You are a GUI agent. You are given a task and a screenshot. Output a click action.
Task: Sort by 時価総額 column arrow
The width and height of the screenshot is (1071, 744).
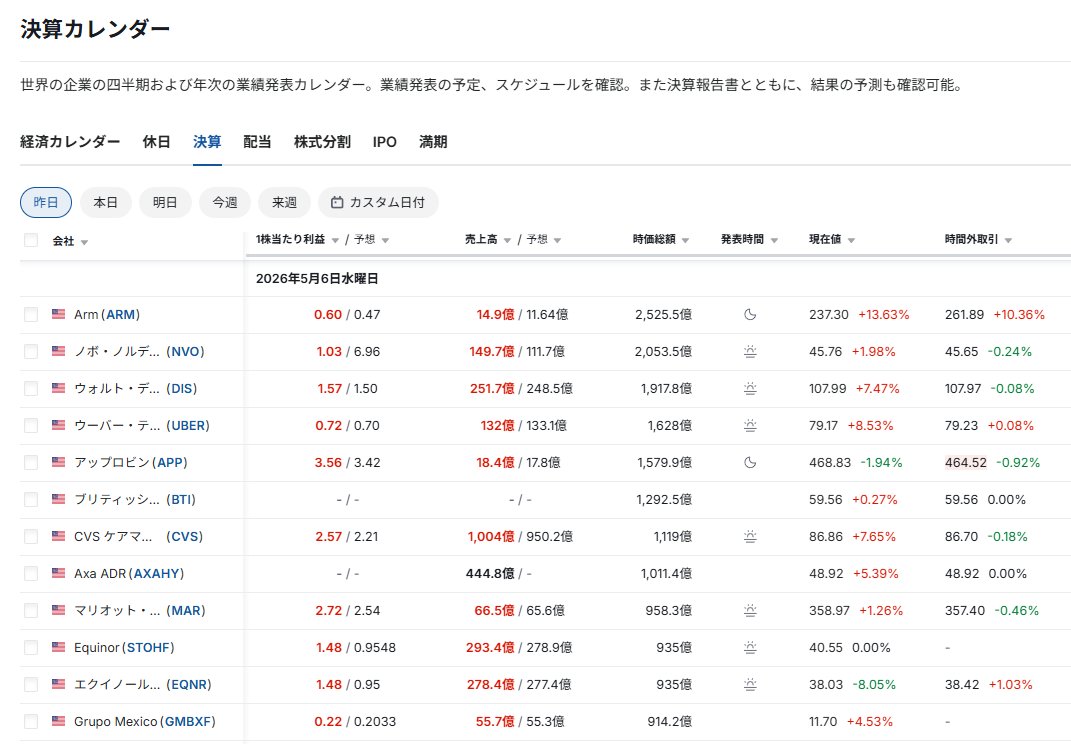pyautogui.click(x=685, y=240)
